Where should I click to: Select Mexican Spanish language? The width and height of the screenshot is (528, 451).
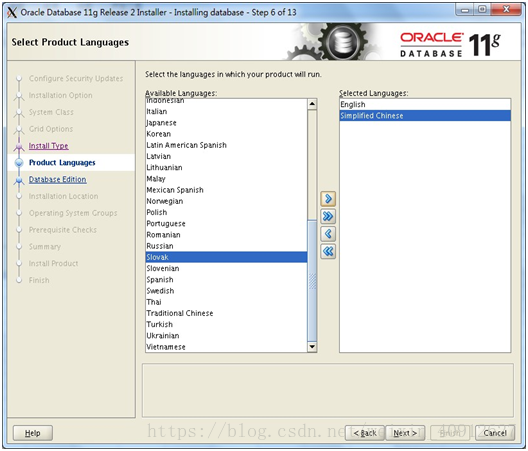tap(226, 190)
